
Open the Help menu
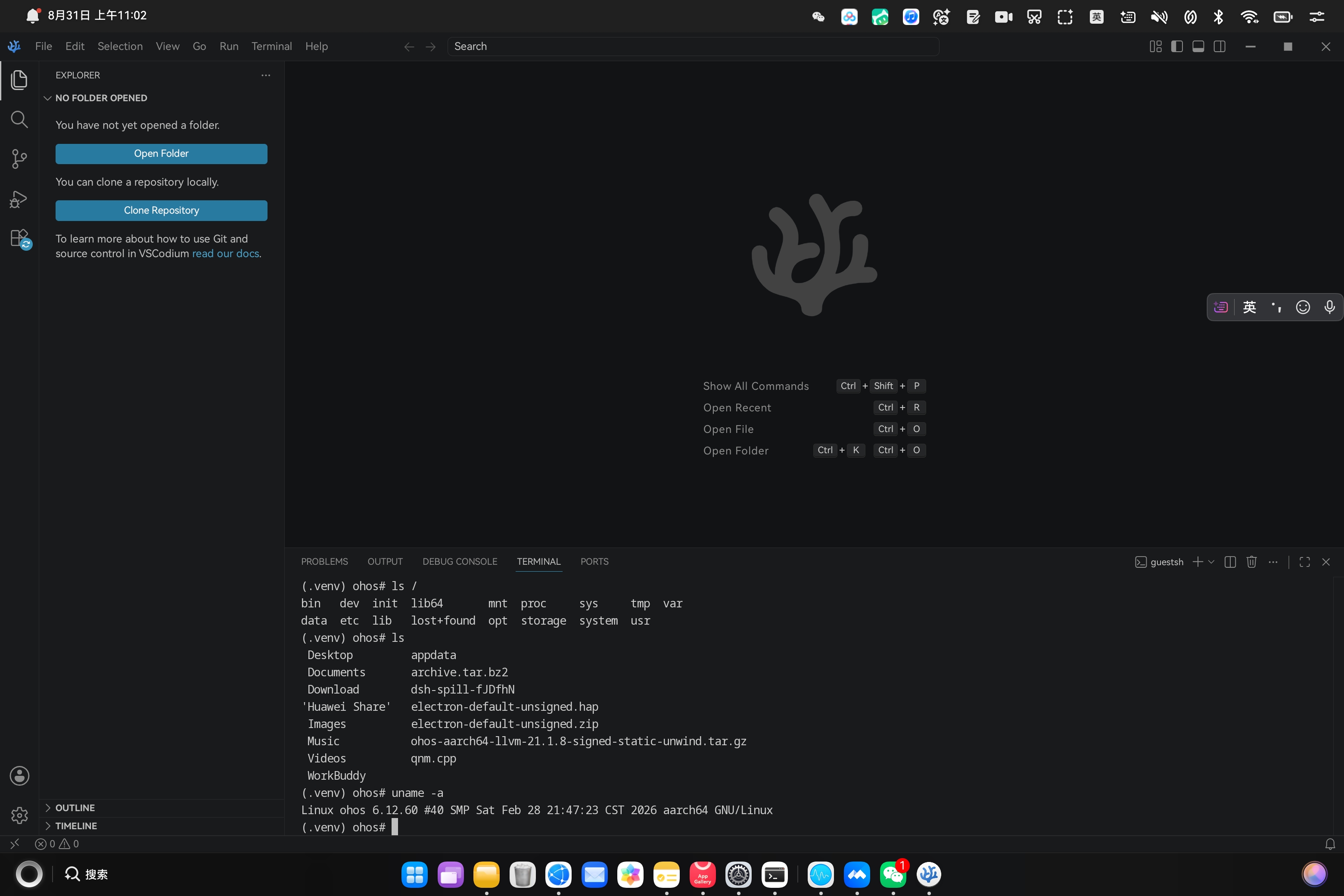point(316,46)
